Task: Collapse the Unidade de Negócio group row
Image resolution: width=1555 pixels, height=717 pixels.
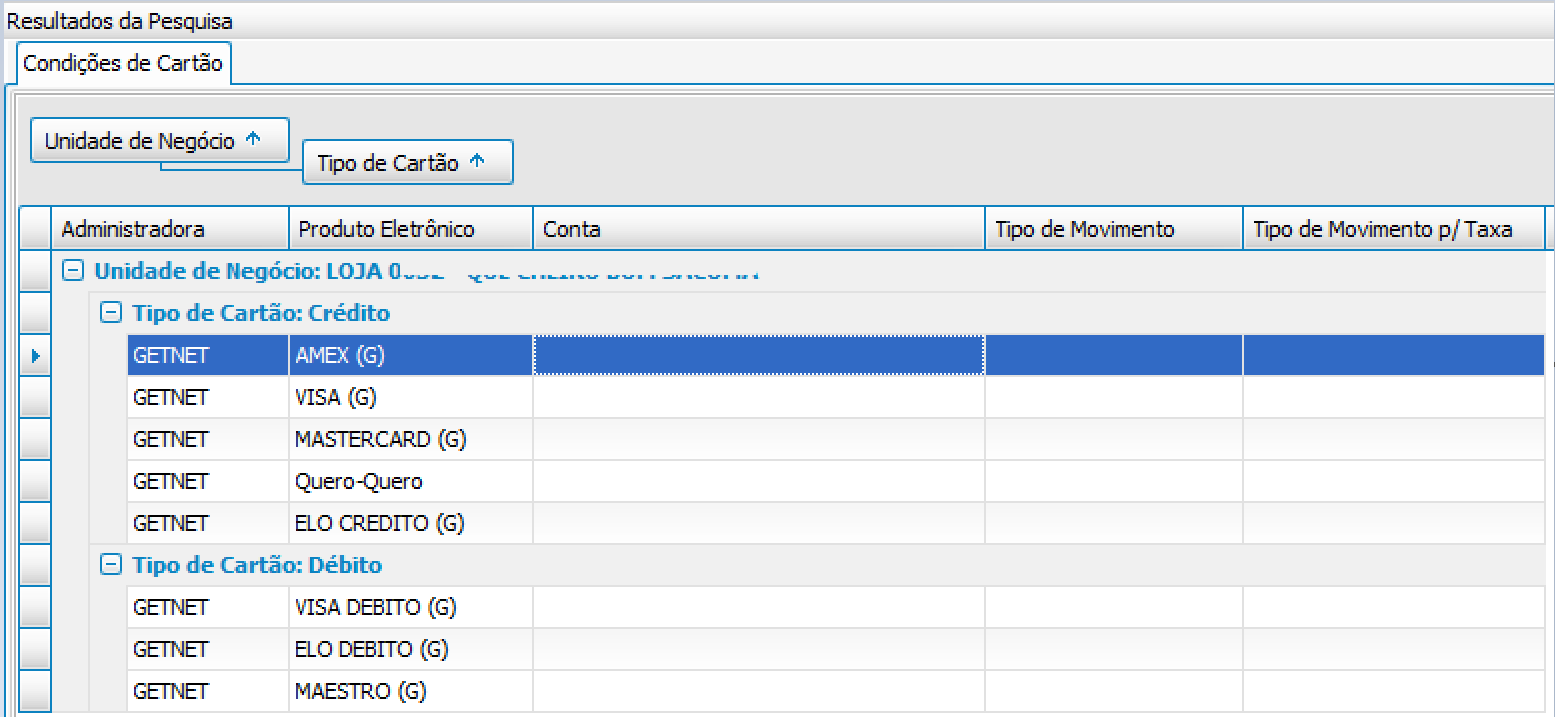Action: (72, 271)
